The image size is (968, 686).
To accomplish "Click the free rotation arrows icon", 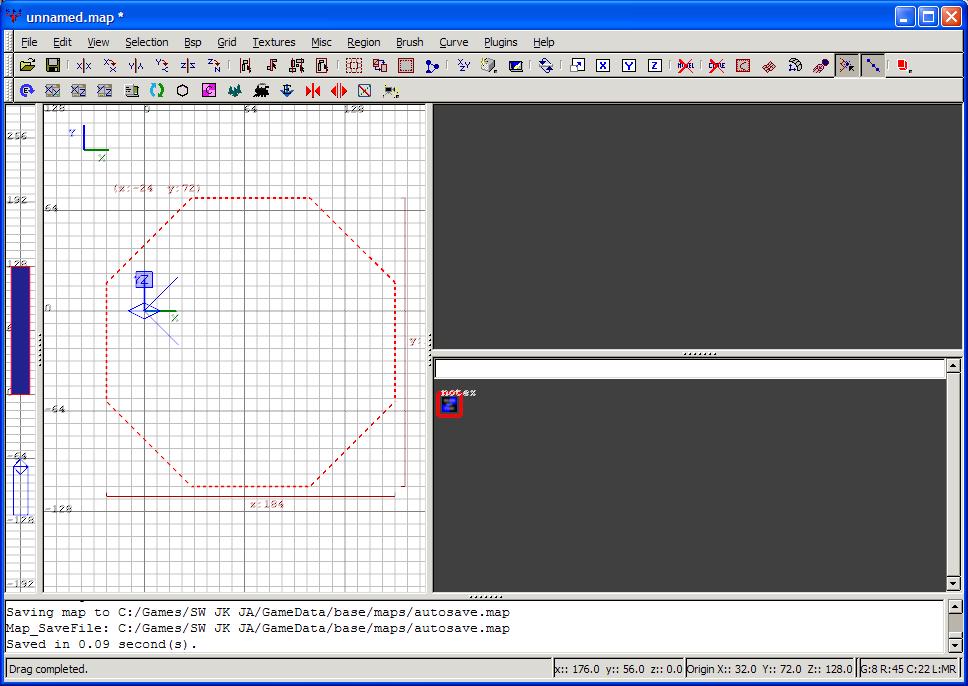I will (546, 65).
